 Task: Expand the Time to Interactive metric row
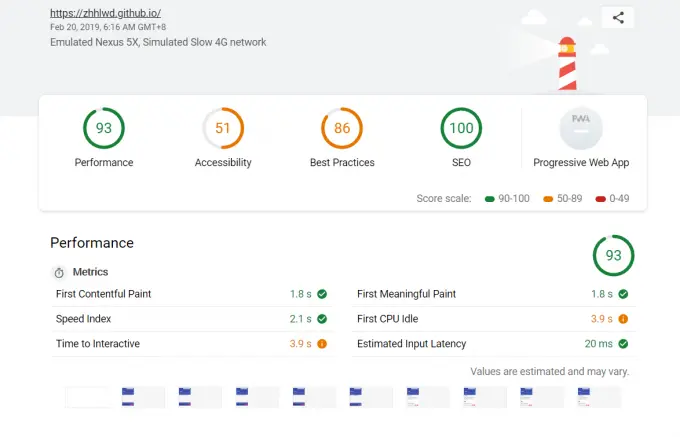pyautogui.click(x=192, y=344)
